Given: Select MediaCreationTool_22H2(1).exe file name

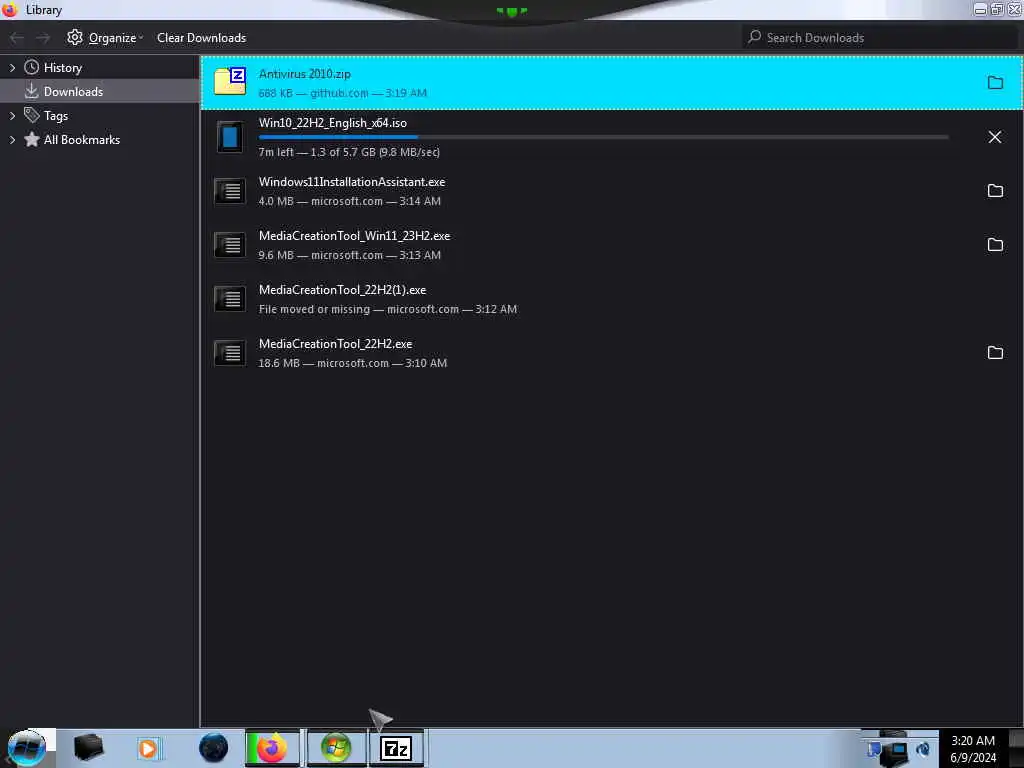Looking at the screenshot, I should 342,290.
